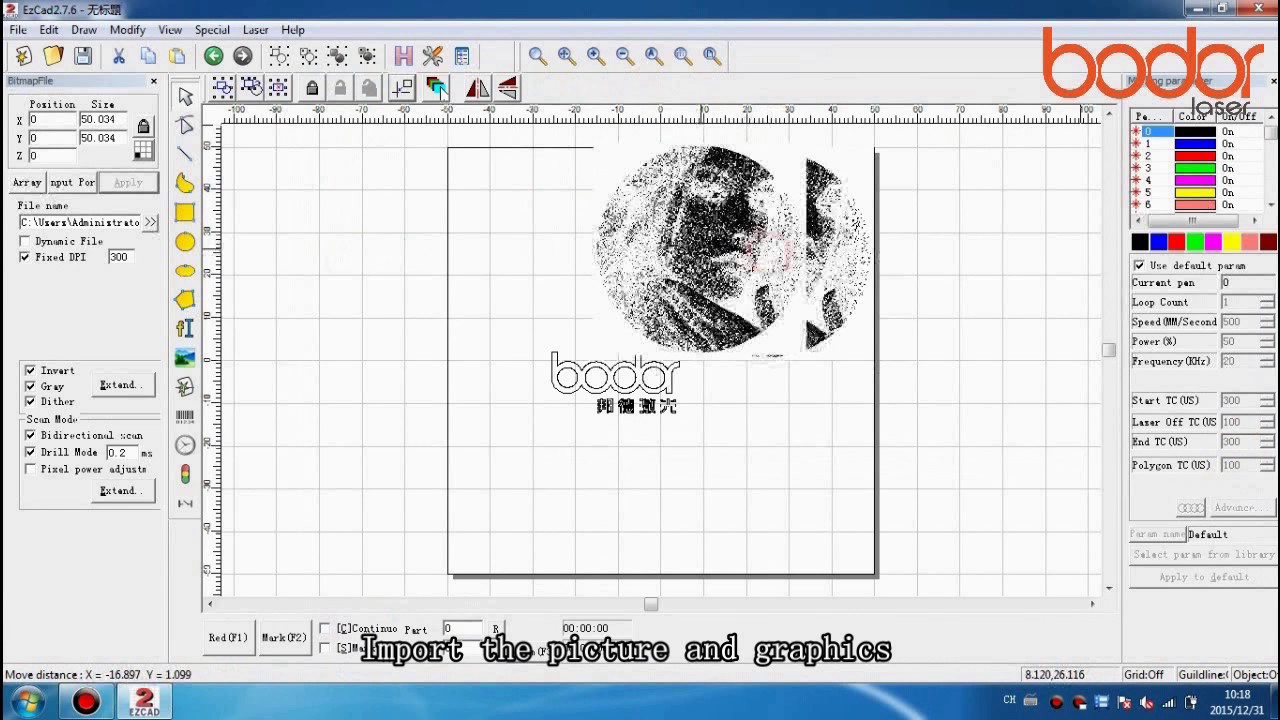Screen dimensions: 1280x720
Task: Click the padlock Lock object icon
Action: tap(312, 88)
